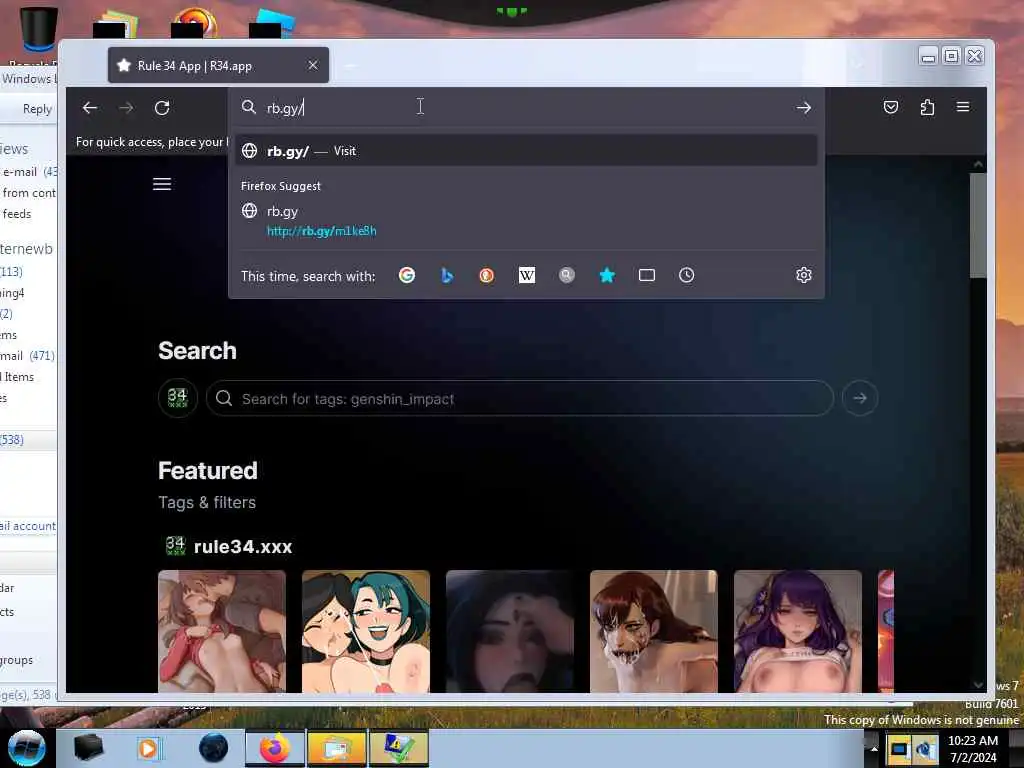1024x768 pixels.
Task: Open the Pocket save icon in the toolbar
Action: [x=891, y=107]
